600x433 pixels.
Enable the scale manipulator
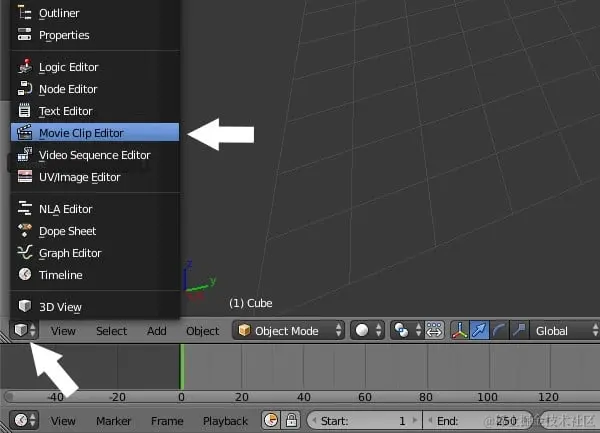tap(519, 330)
